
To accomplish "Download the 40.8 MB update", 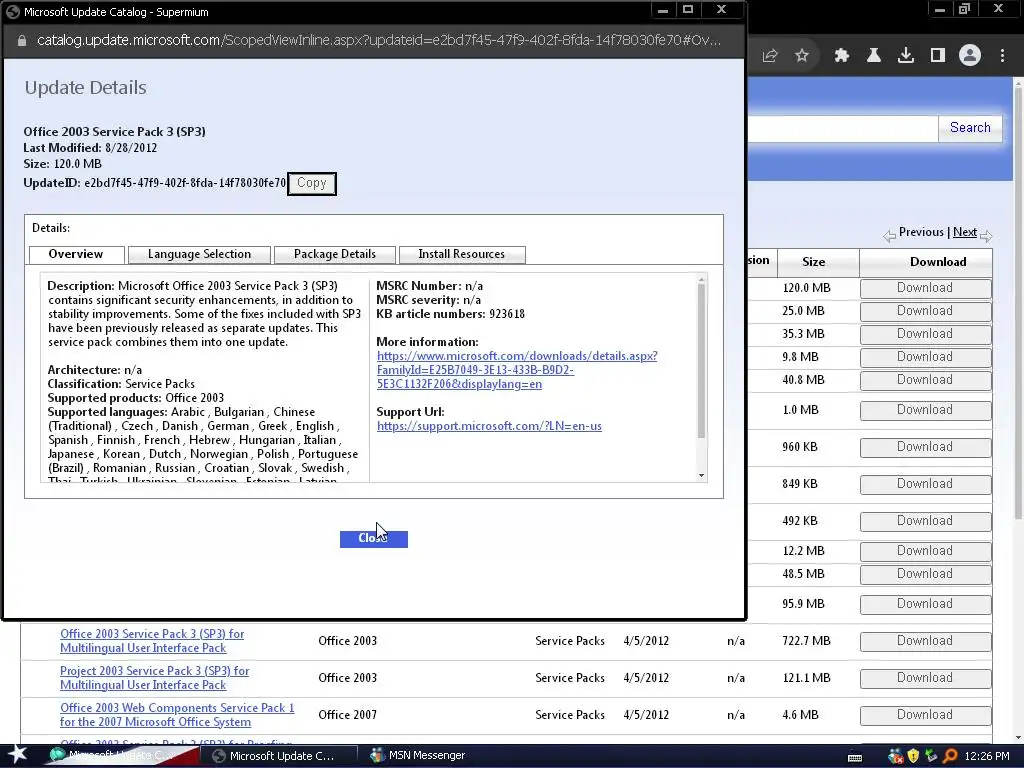I will [925, 379].
